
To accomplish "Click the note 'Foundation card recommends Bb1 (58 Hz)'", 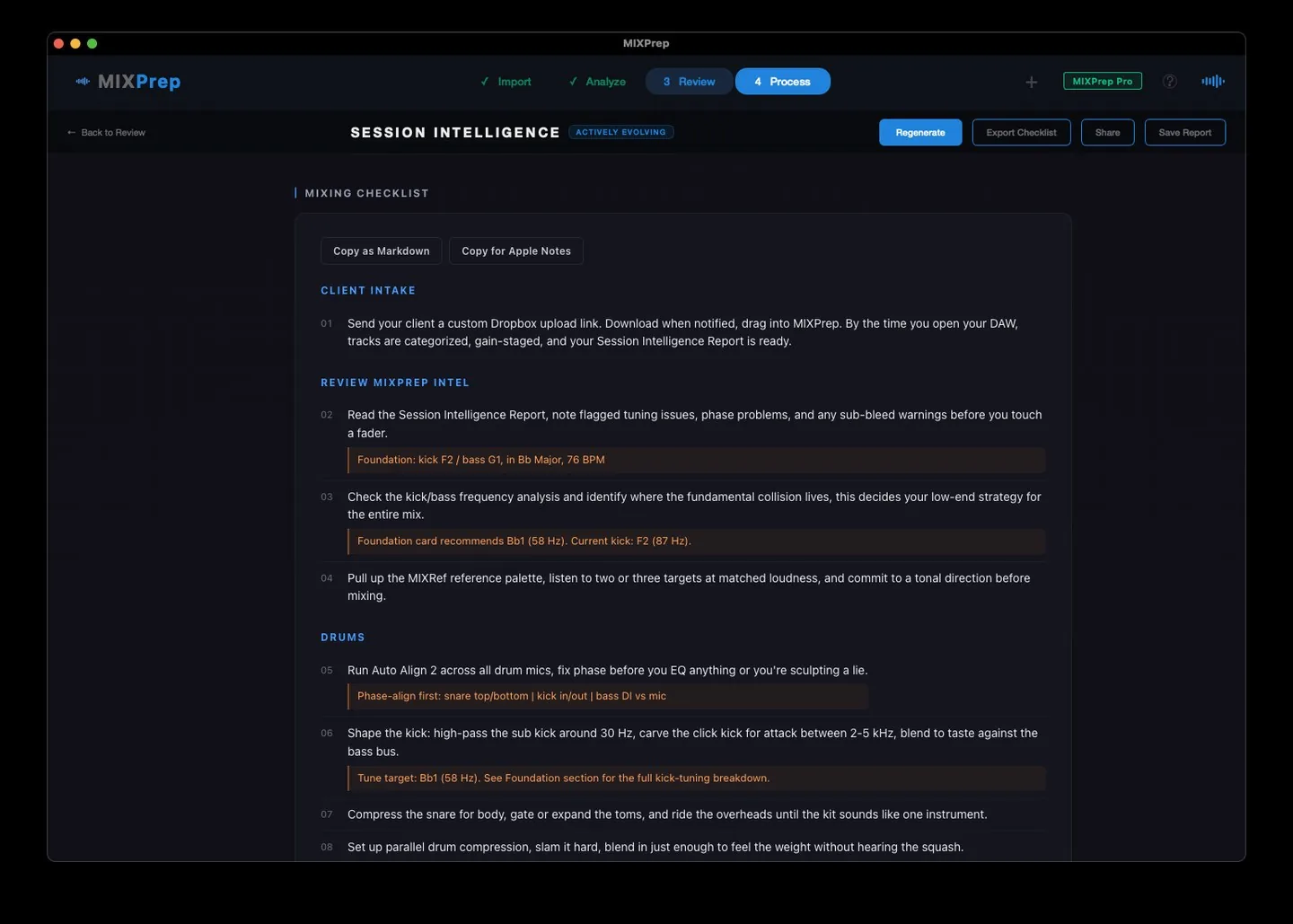I will click(x=696, y=541).
